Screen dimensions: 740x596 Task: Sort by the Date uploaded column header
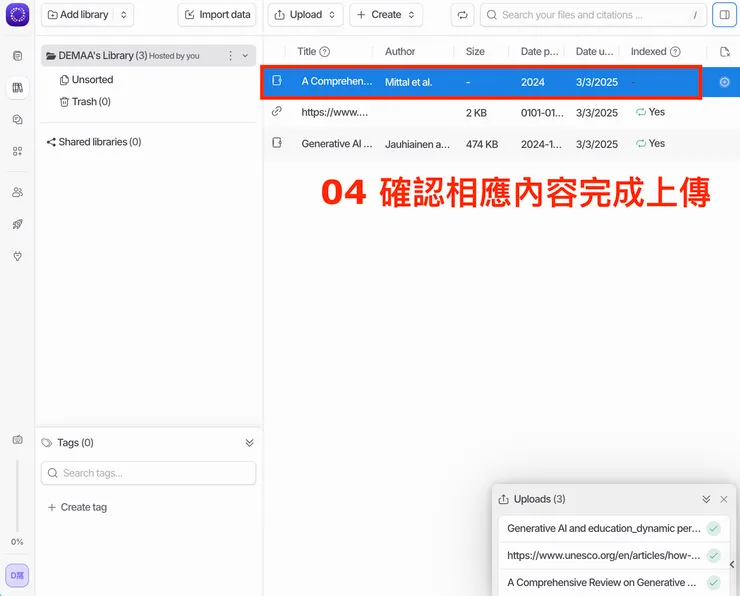click(x=594, y=51)
